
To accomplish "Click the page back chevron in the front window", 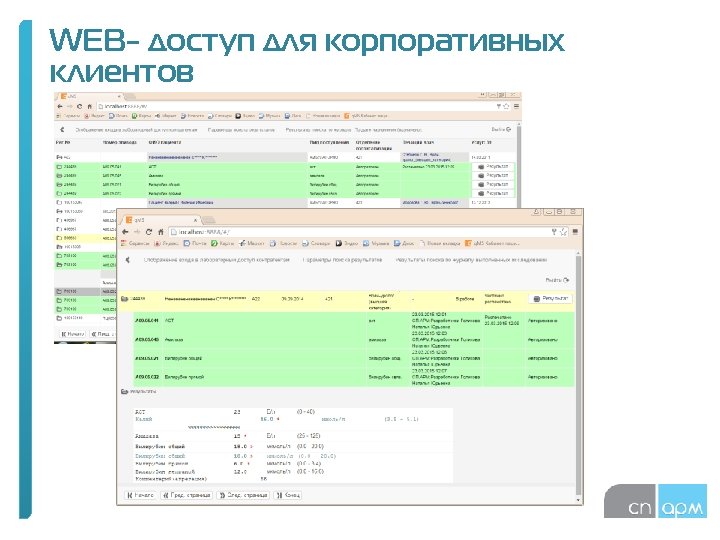I will pyautogui.click(x=128, y=260).
